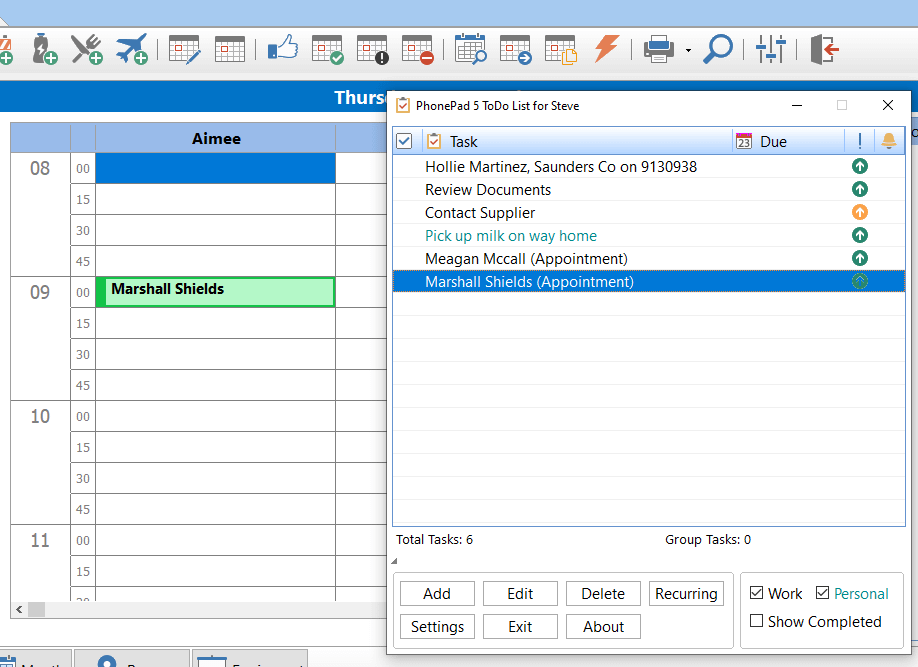This screenshot has width=918, height=667.
Task: Click the small expander triangle below Total Tasks
Action: (x=395, y=561)
